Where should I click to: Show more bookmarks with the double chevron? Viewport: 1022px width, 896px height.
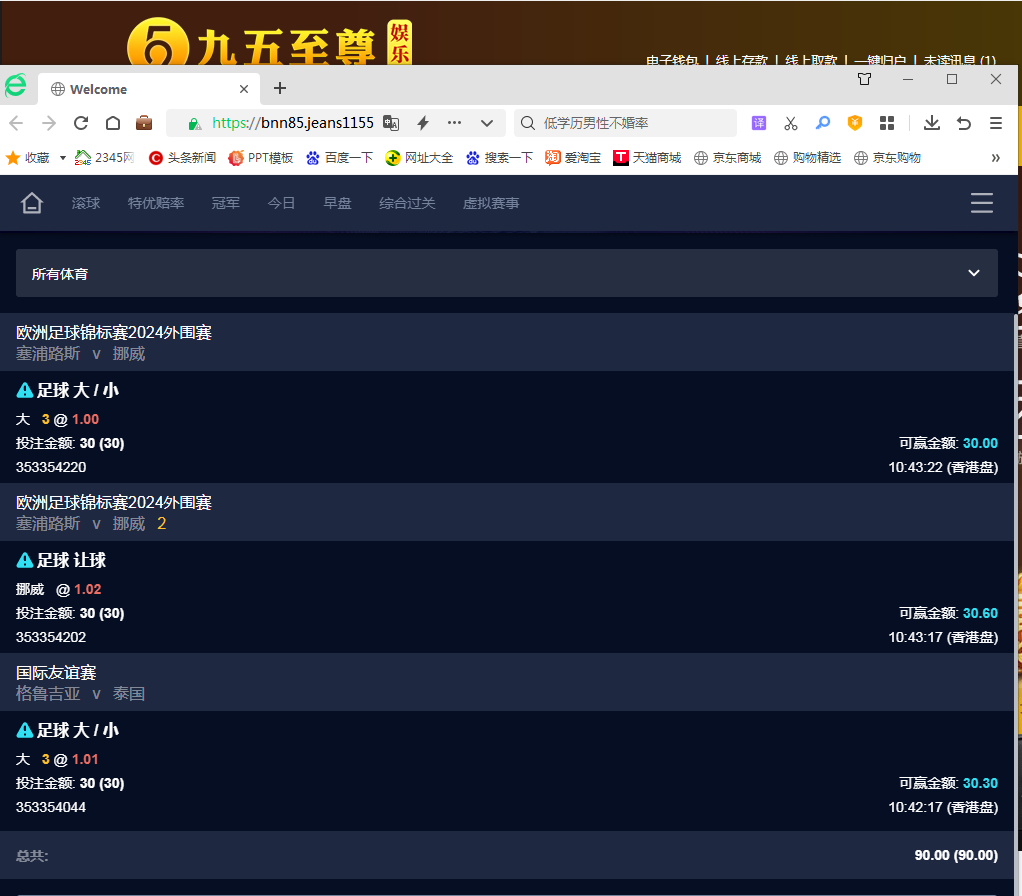pyautogui.click(x=995, y=158)
